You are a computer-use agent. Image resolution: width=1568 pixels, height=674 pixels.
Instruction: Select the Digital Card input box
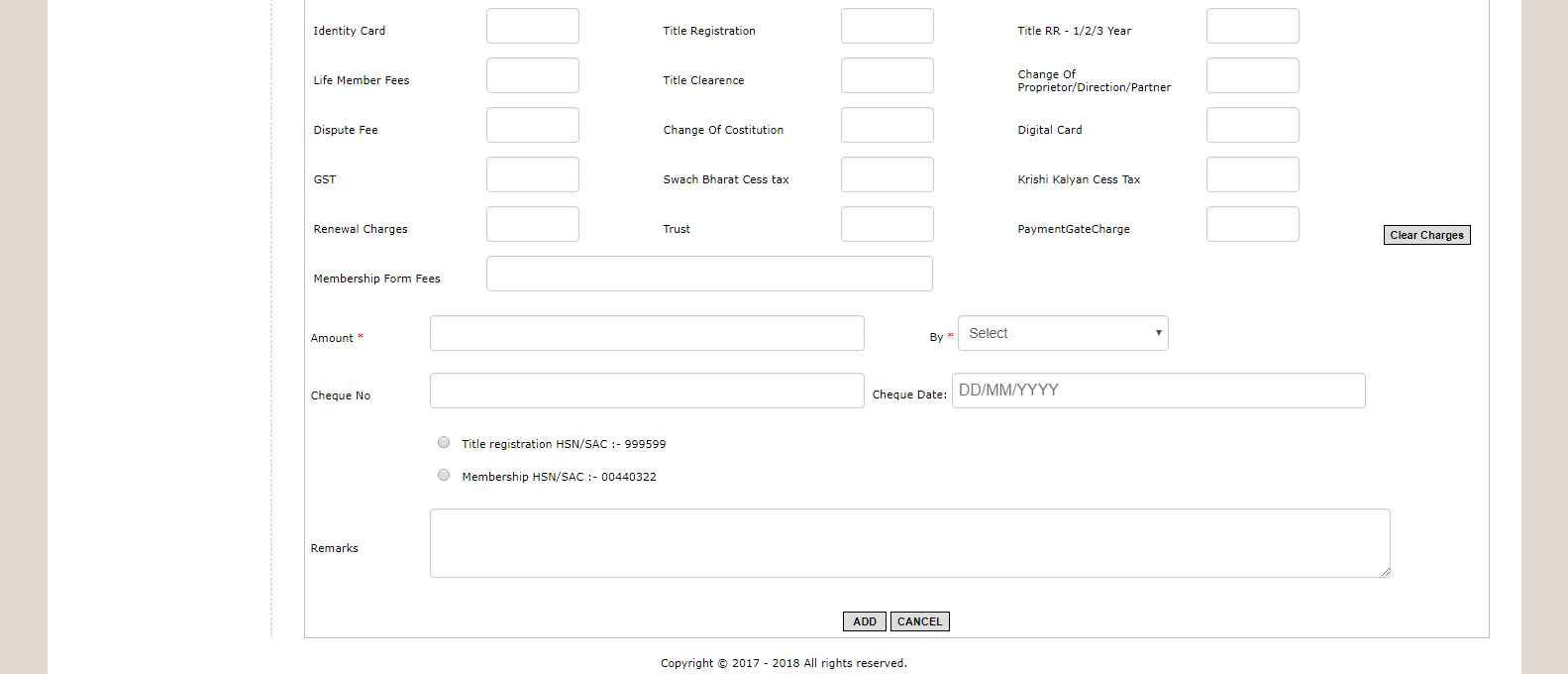1252,125
